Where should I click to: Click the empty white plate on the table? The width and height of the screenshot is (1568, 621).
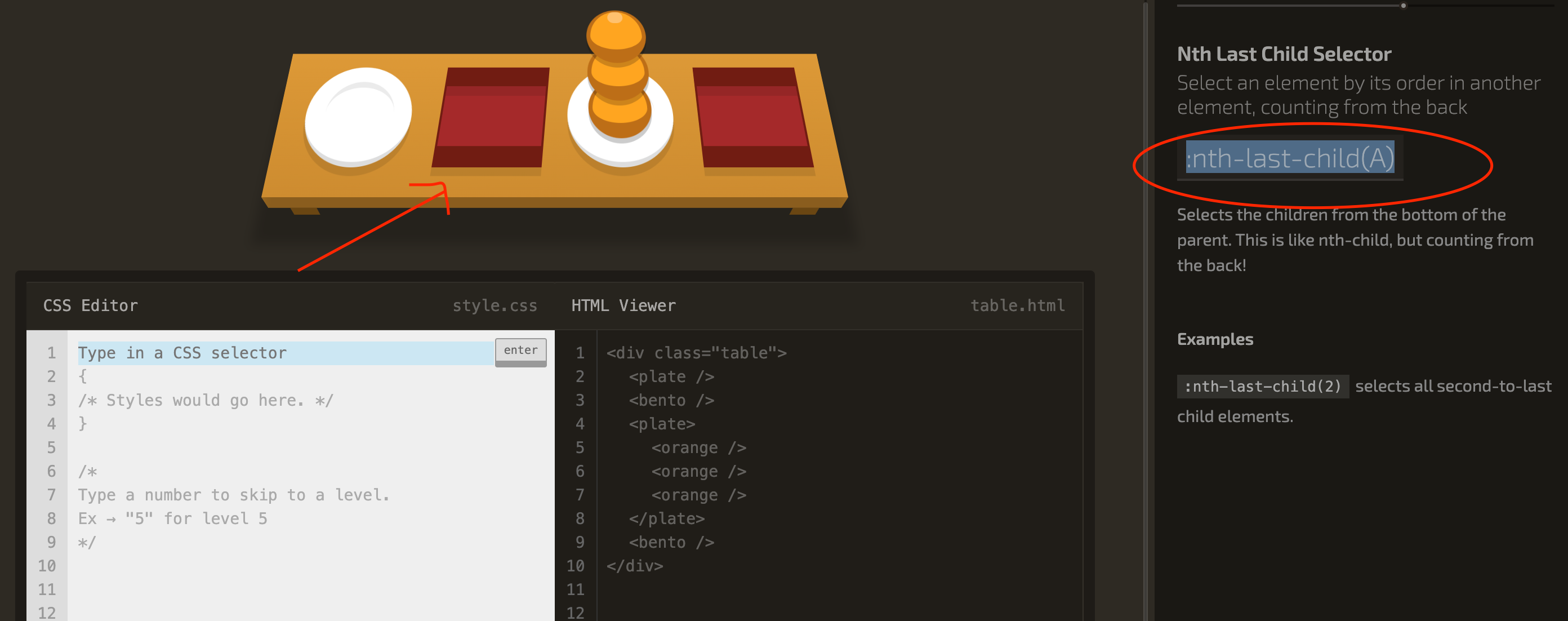tap(358, 118)
